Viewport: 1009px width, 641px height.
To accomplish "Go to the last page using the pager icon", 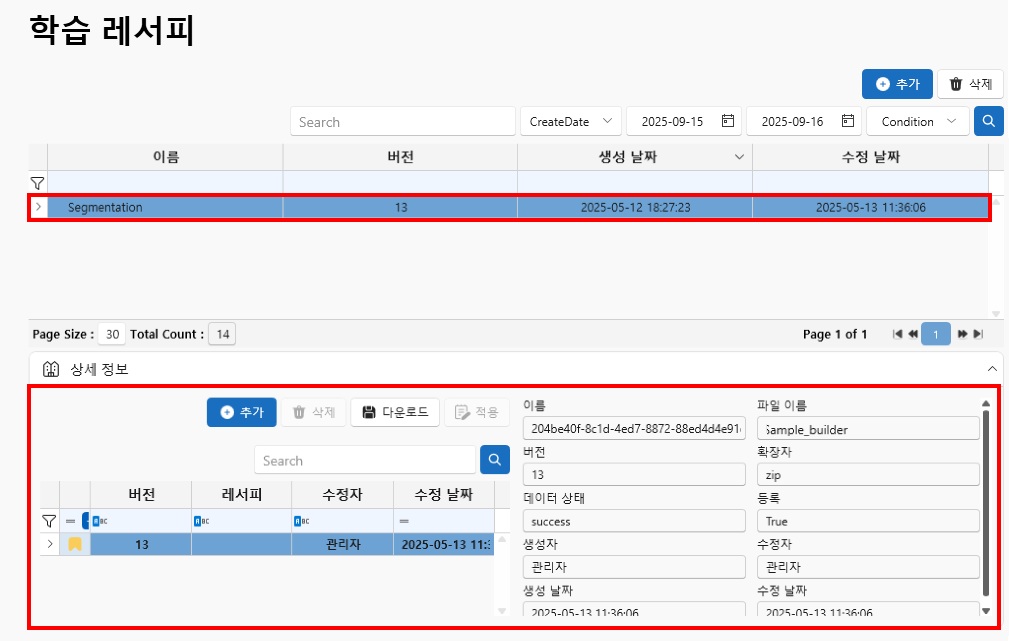I will click(x=978, y=334).
